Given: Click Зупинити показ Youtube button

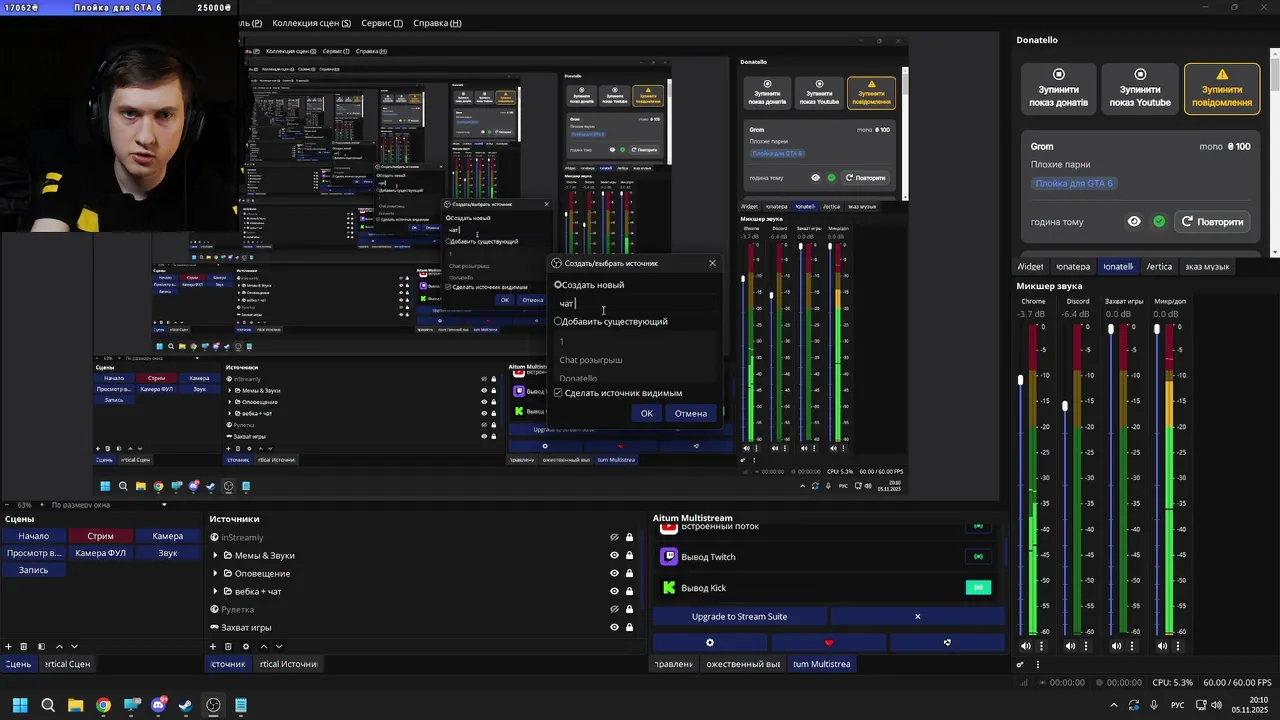Looking at the screenshot, I should click(x=1140, y=89).
